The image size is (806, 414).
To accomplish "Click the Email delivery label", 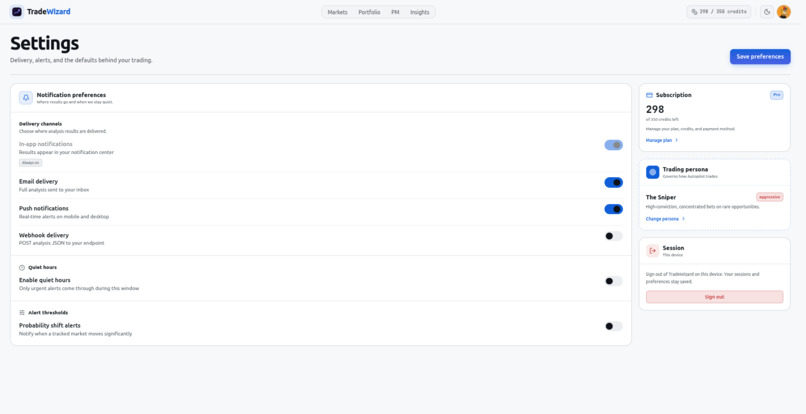I will pyautogui.click(x=39, y=182).
